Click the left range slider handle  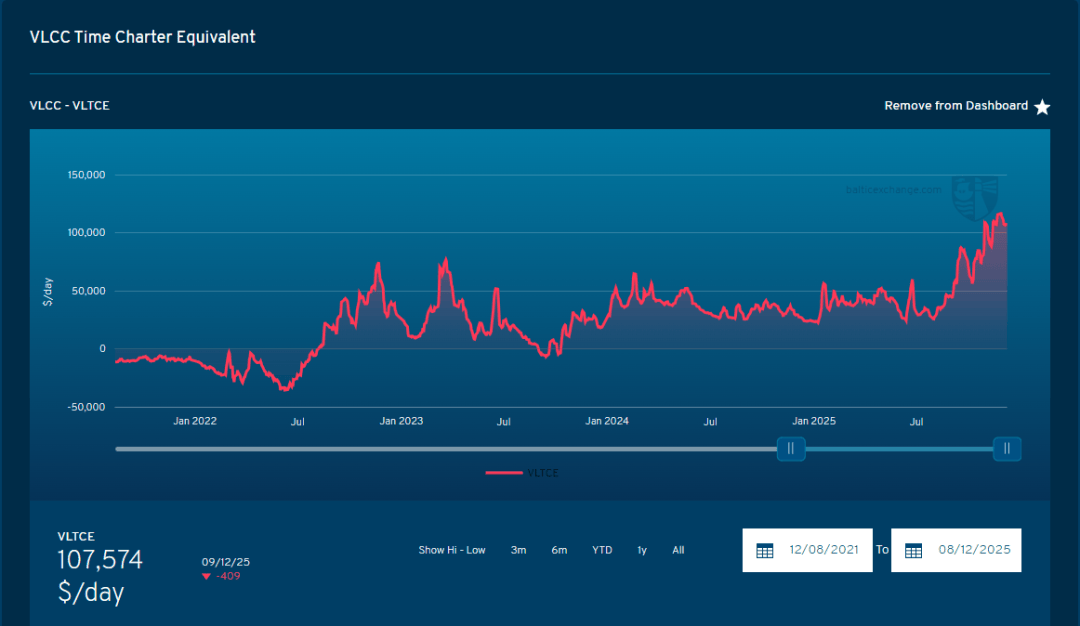tap(791, 449)
